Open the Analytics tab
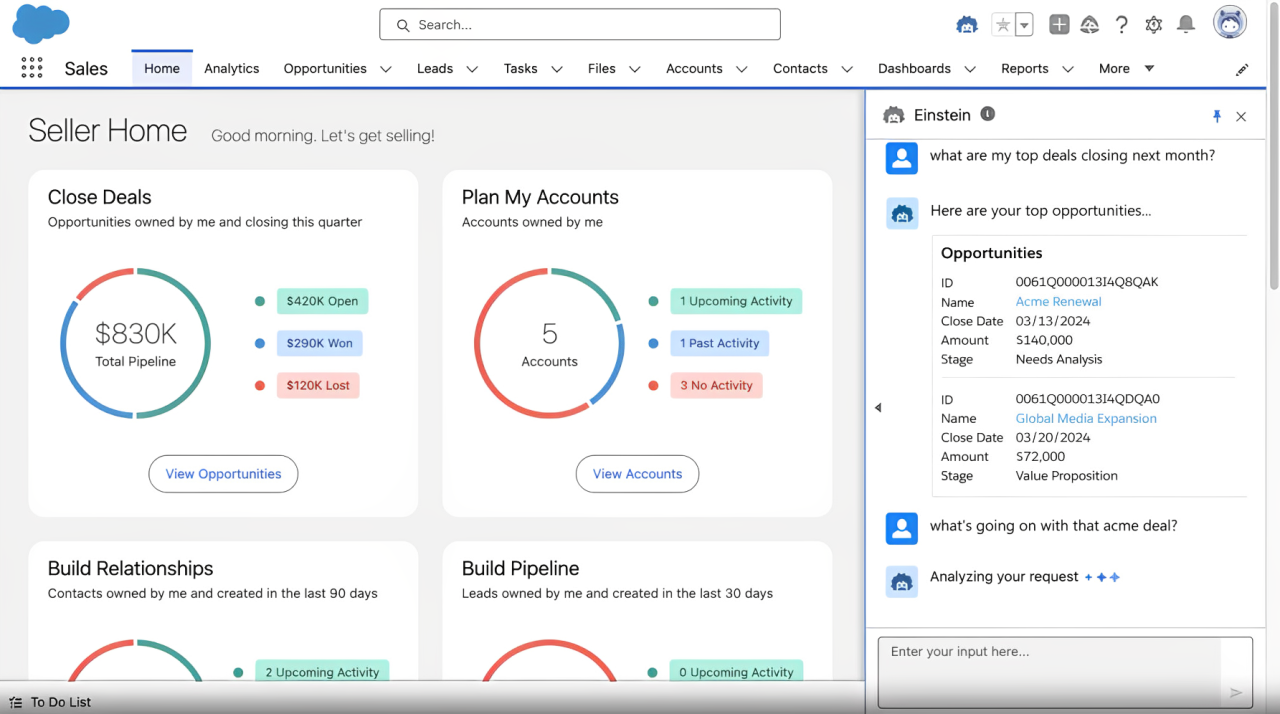 [232, 68]
